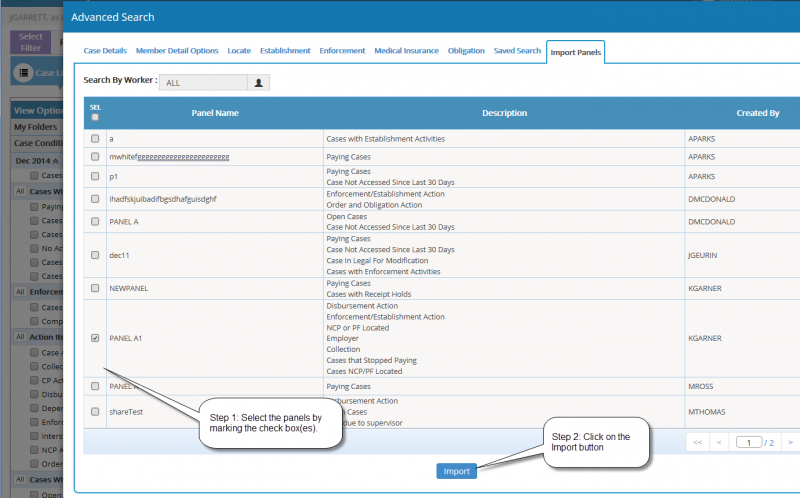The width and height of the screenshot is (800, 498).
Task: Tick checkbox for ihadfskjuibadifbgsdhafguisdghf panel
Action: 95,198
